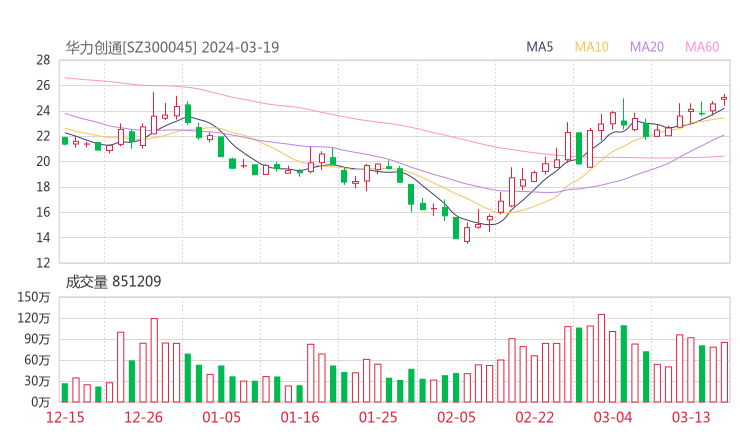
Task: Click the price axis value 26
Action: tap(43, 85)
